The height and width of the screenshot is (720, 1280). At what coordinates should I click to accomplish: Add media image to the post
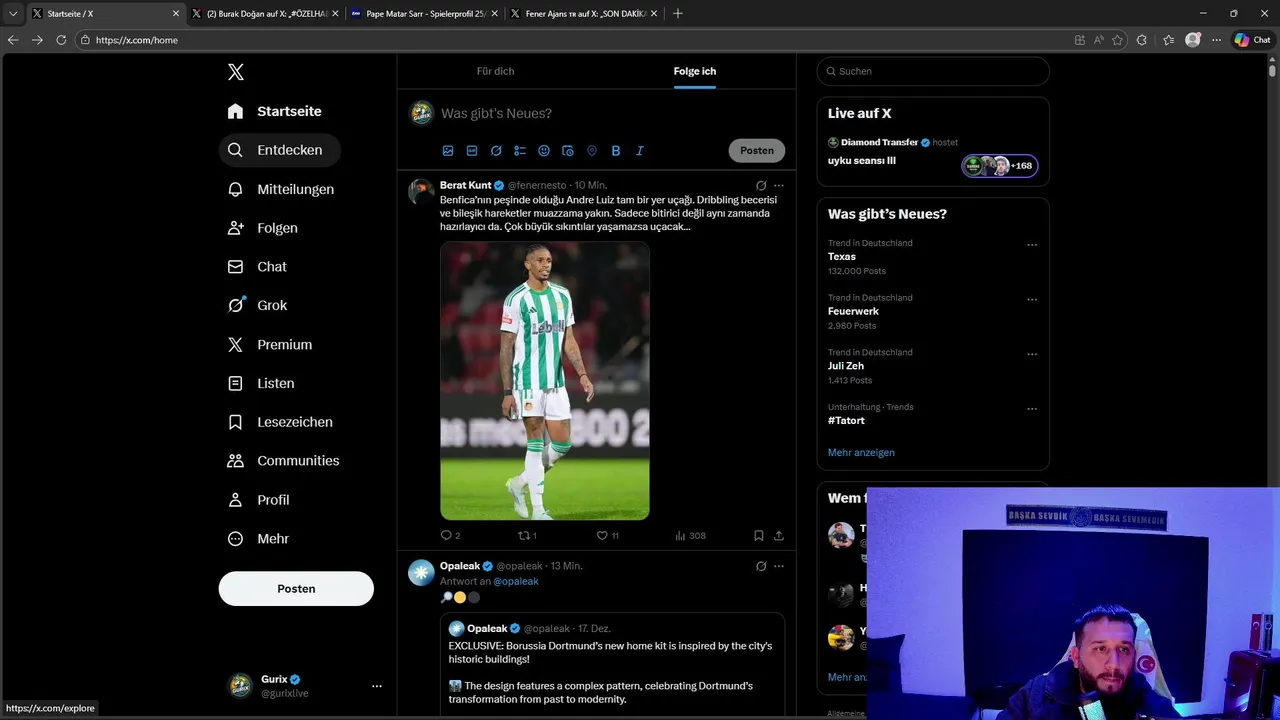click(448, 151)
